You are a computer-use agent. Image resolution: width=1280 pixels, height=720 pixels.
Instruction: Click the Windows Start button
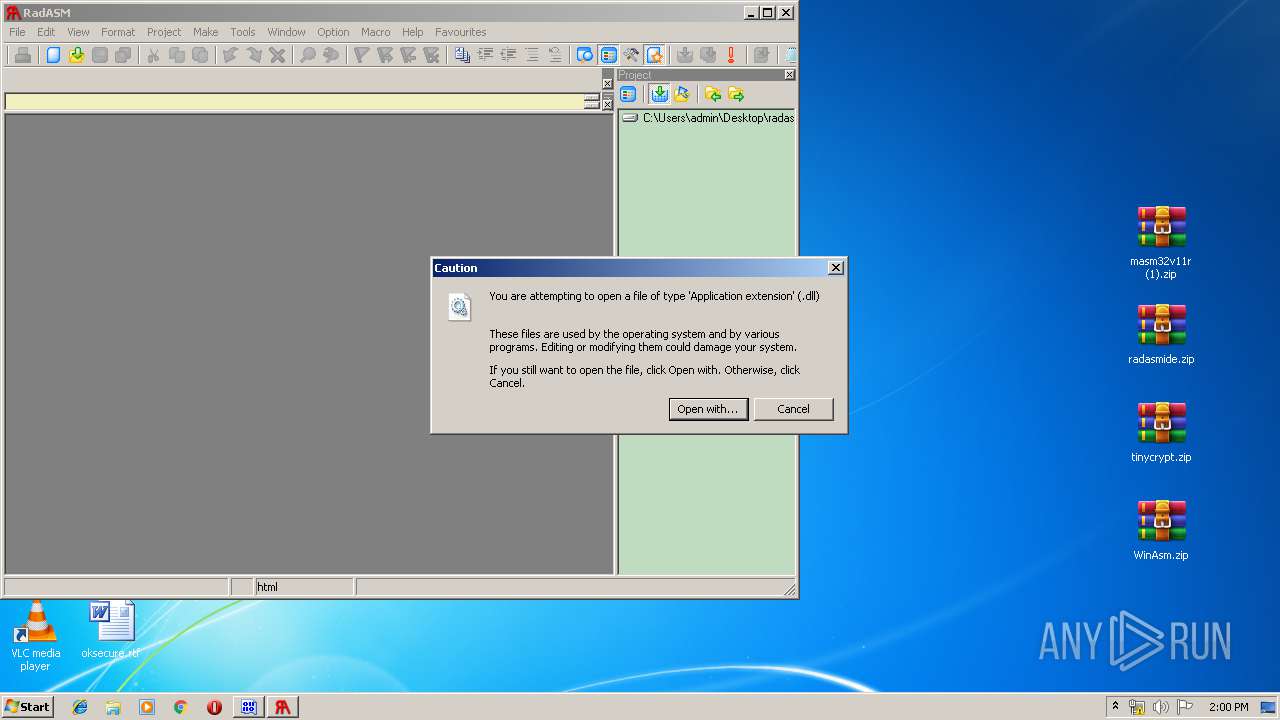[28, 706]
